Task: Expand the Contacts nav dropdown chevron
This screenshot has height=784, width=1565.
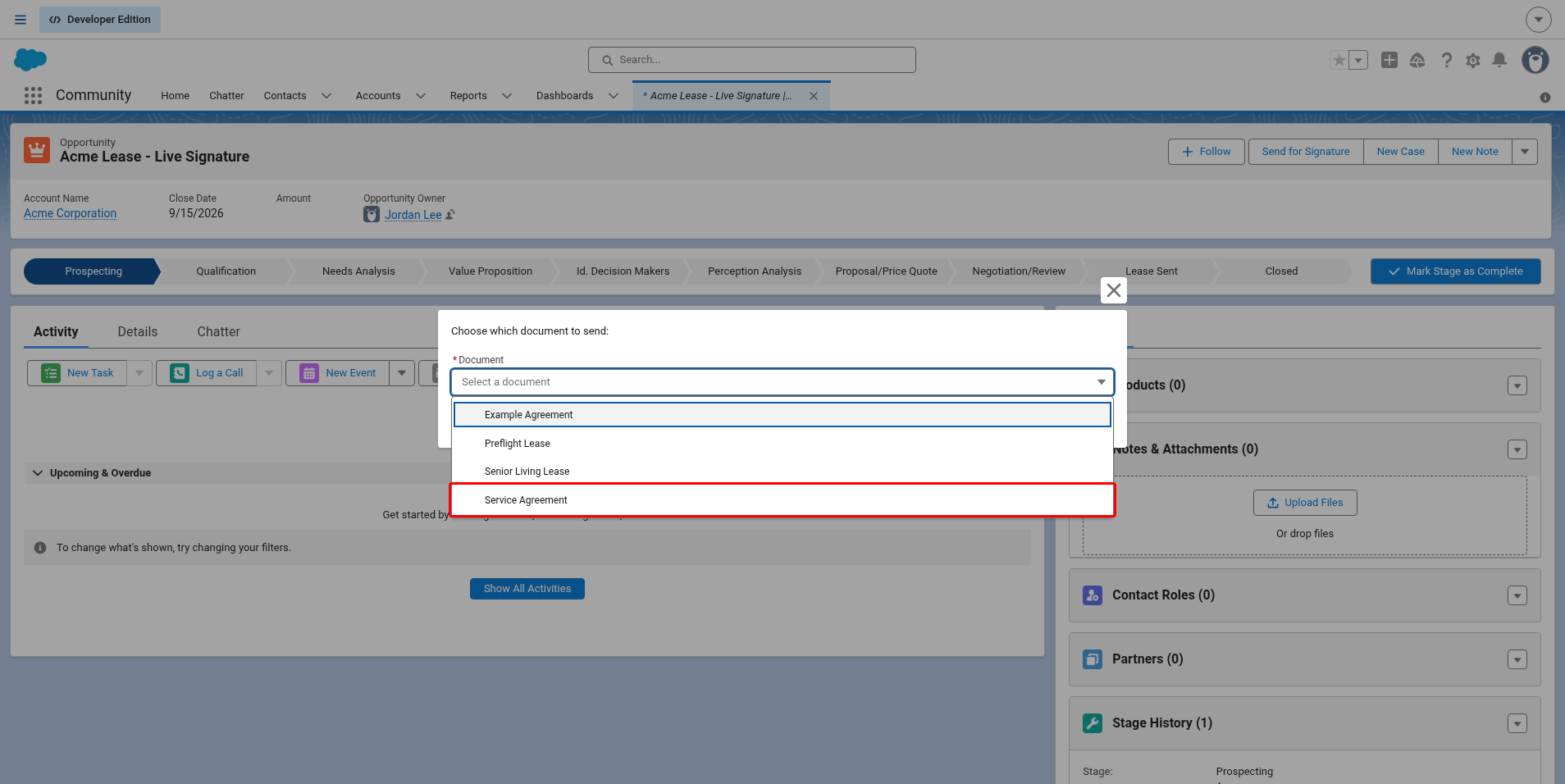Action: point(326,96)
